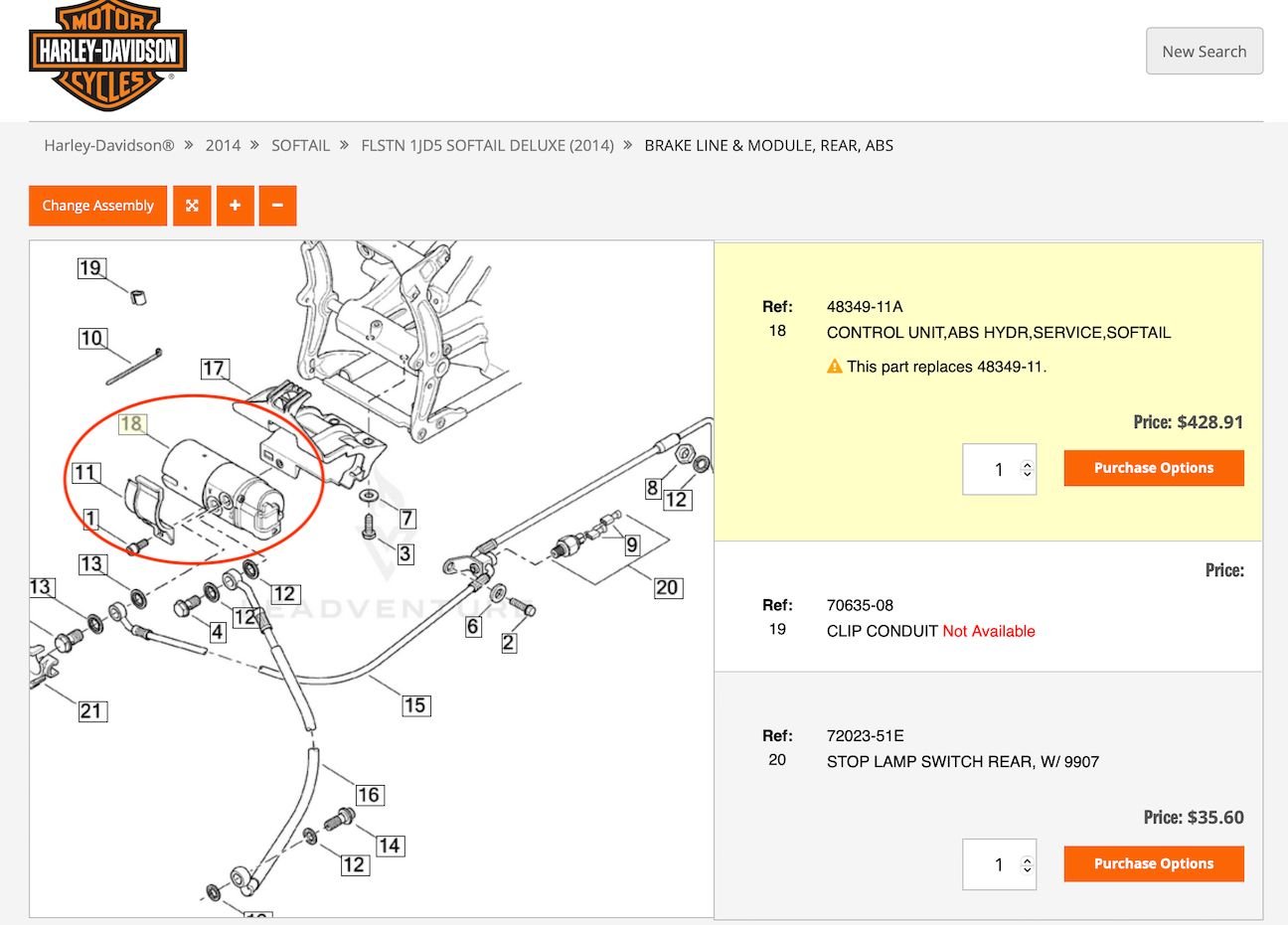The width and height of the screenshot is (1288, 925).
Task: Select part callout 15 in diagram
Action: (414, 705)
